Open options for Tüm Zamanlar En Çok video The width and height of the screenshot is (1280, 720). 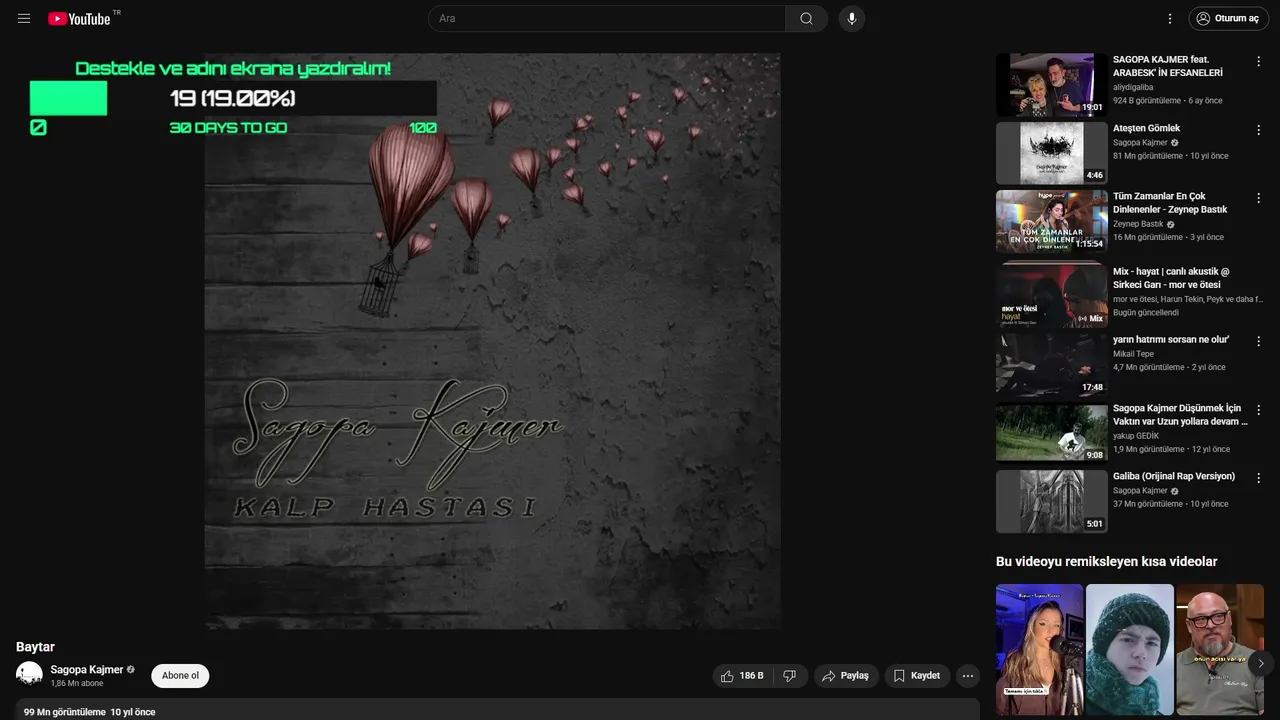point(1258,198)
